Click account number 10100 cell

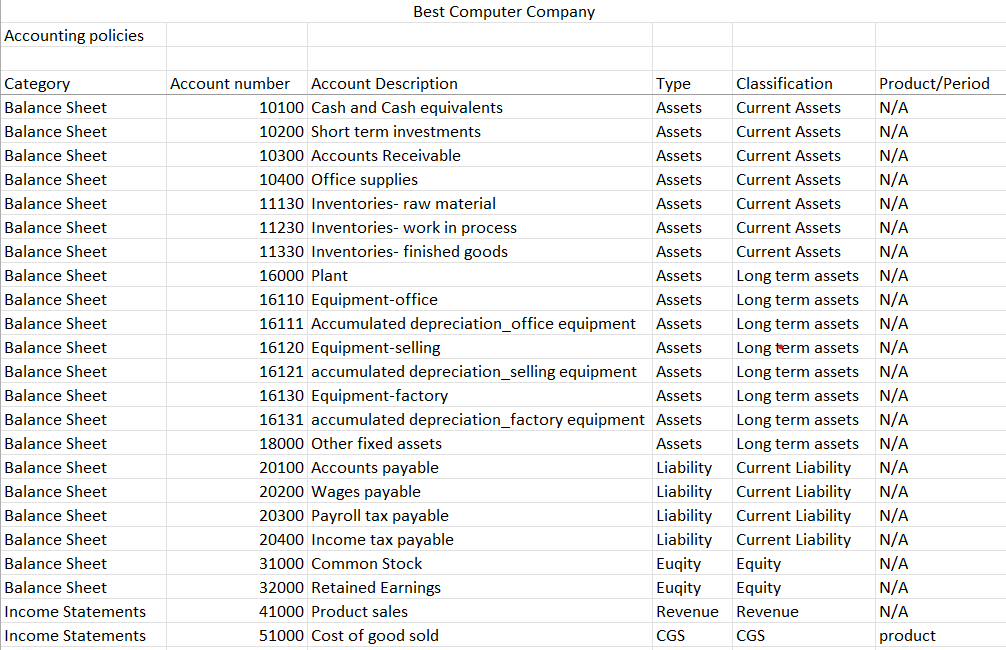click(x=237, y=108)
